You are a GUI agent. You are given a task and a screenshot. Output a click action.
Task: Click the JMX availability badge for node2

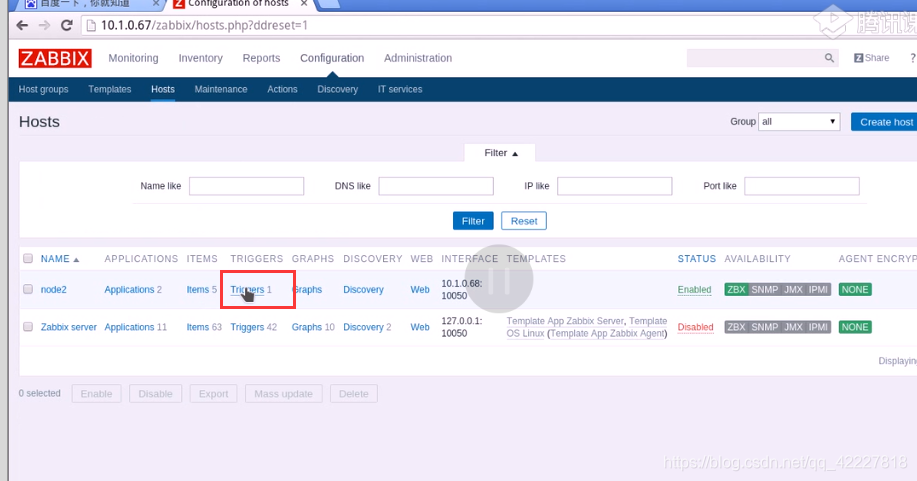click(x=793, y=290)
